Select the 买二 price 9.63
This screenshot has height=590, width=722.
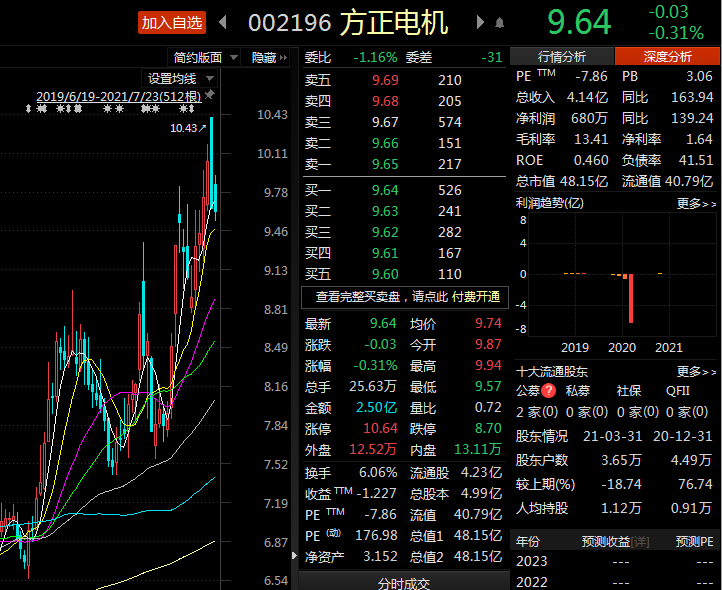[x=385, y=211]
